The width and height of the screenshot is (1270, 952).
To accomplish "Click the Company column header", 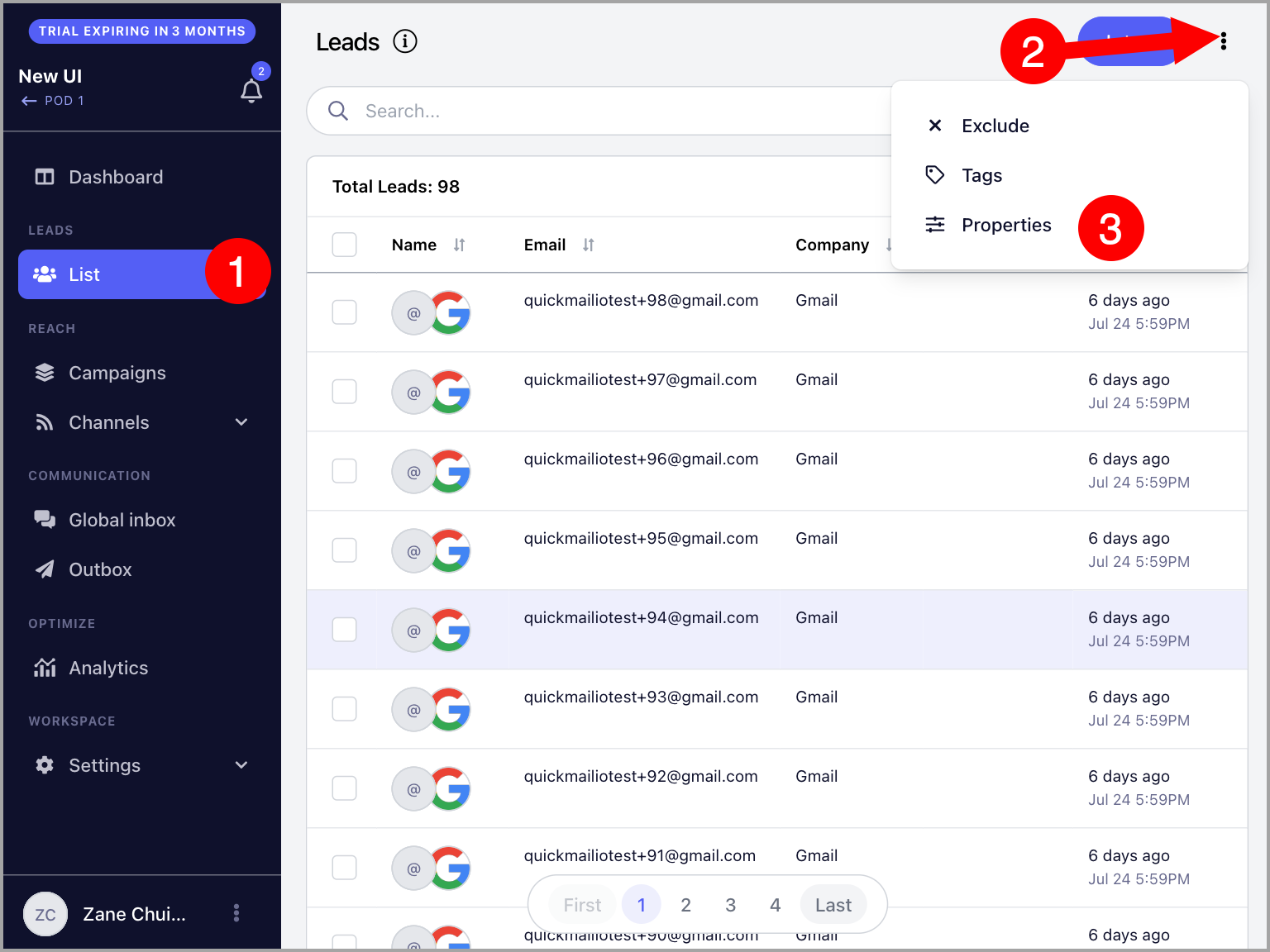I will point(832,245).
